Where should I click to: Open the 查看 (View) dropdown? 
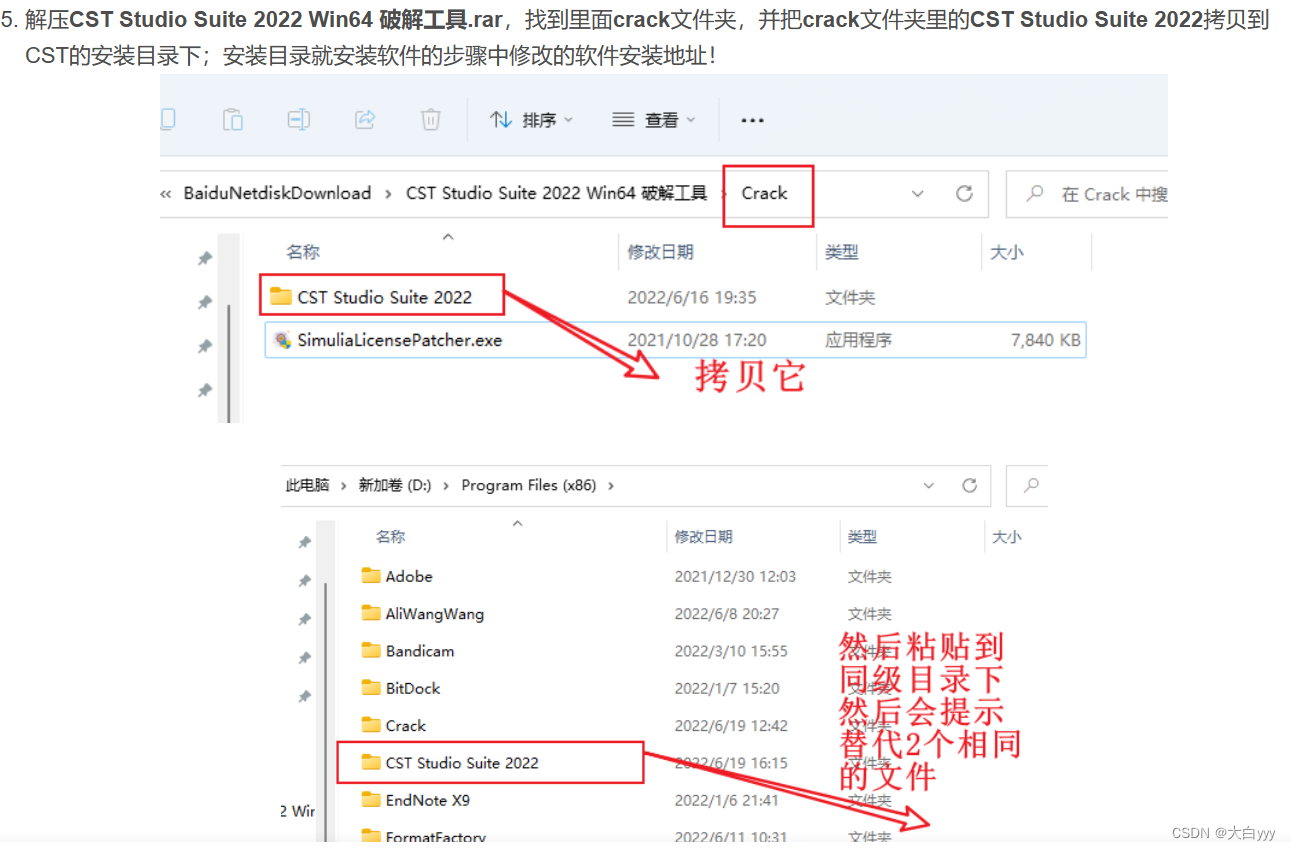pyautogui.click(x=654, y=119)
